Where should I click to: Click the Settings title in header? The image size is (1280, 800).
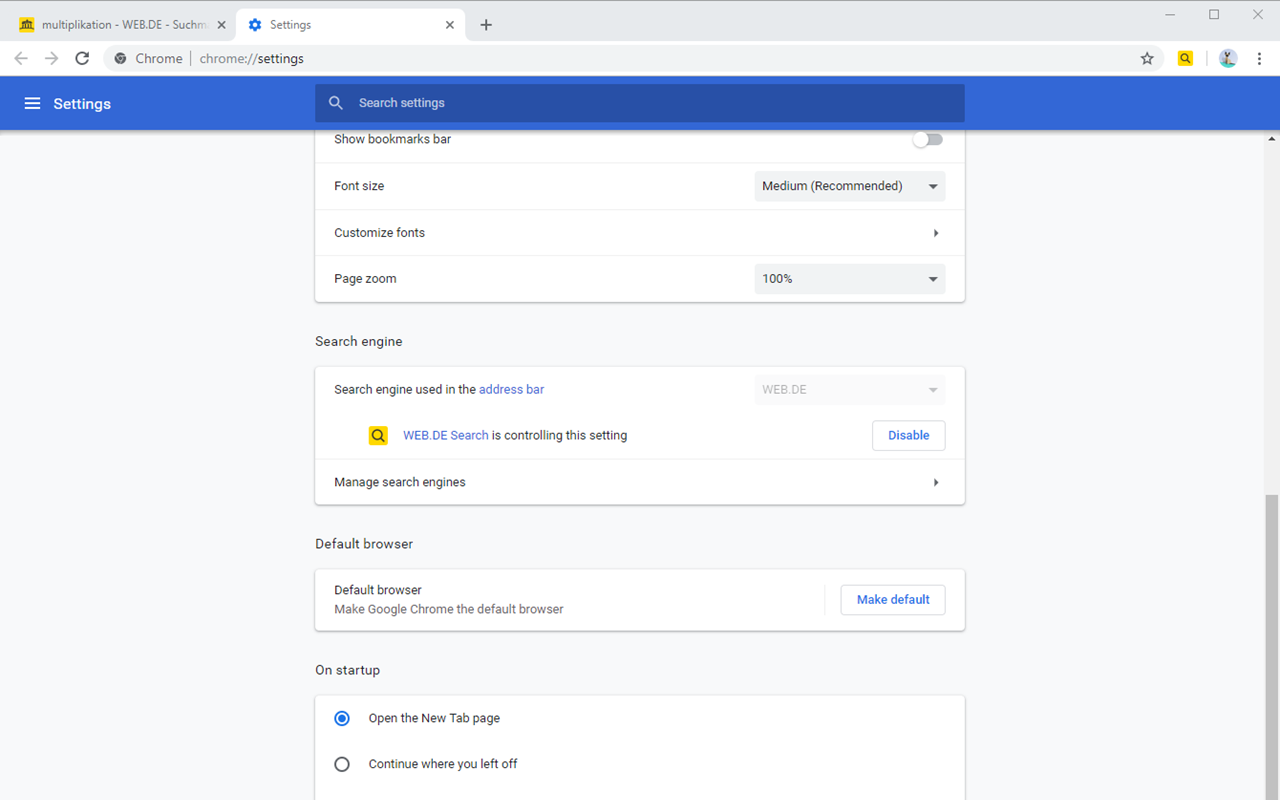[x=82, y=104]
